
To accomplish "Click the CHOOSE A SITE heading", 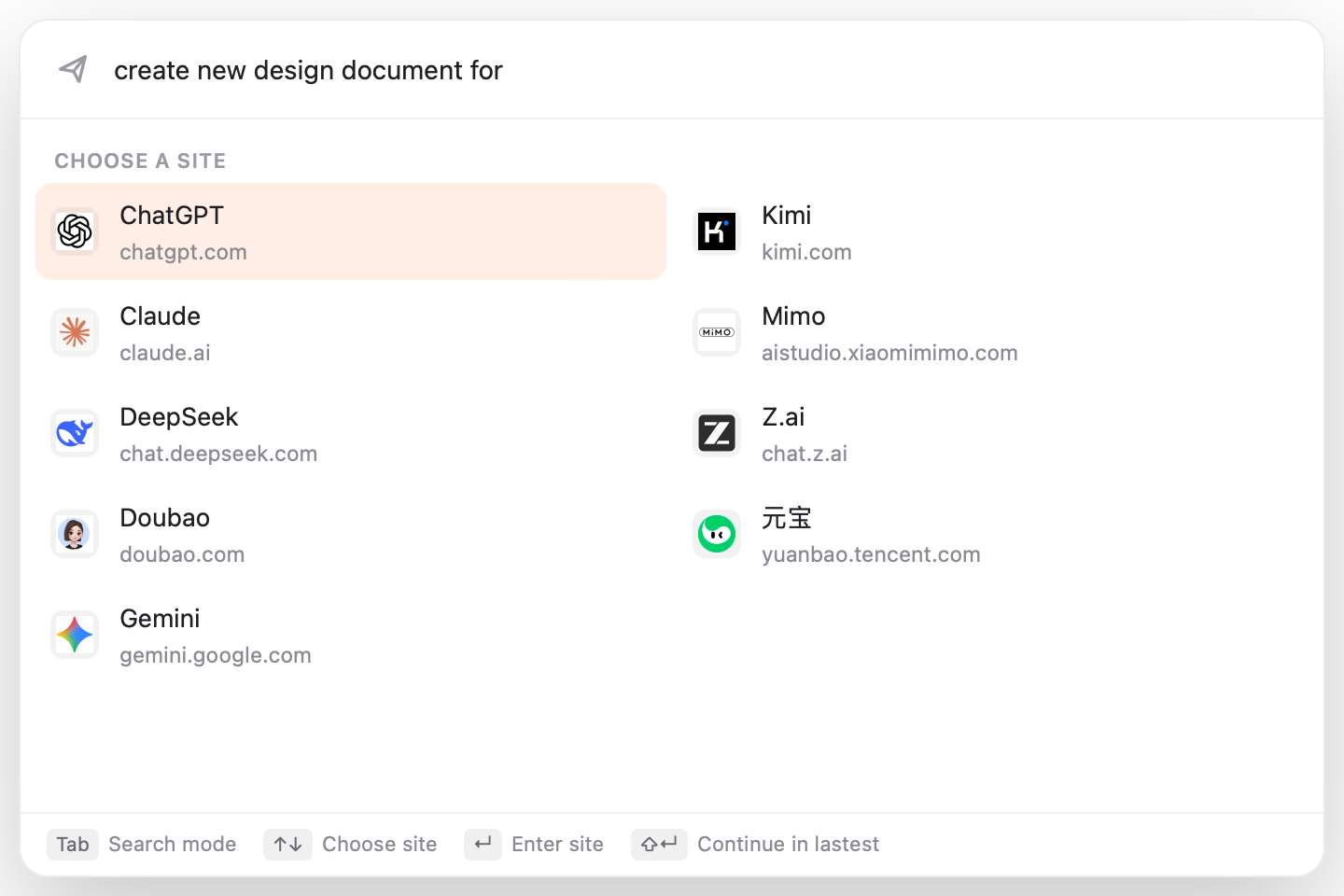I will 140,161.
